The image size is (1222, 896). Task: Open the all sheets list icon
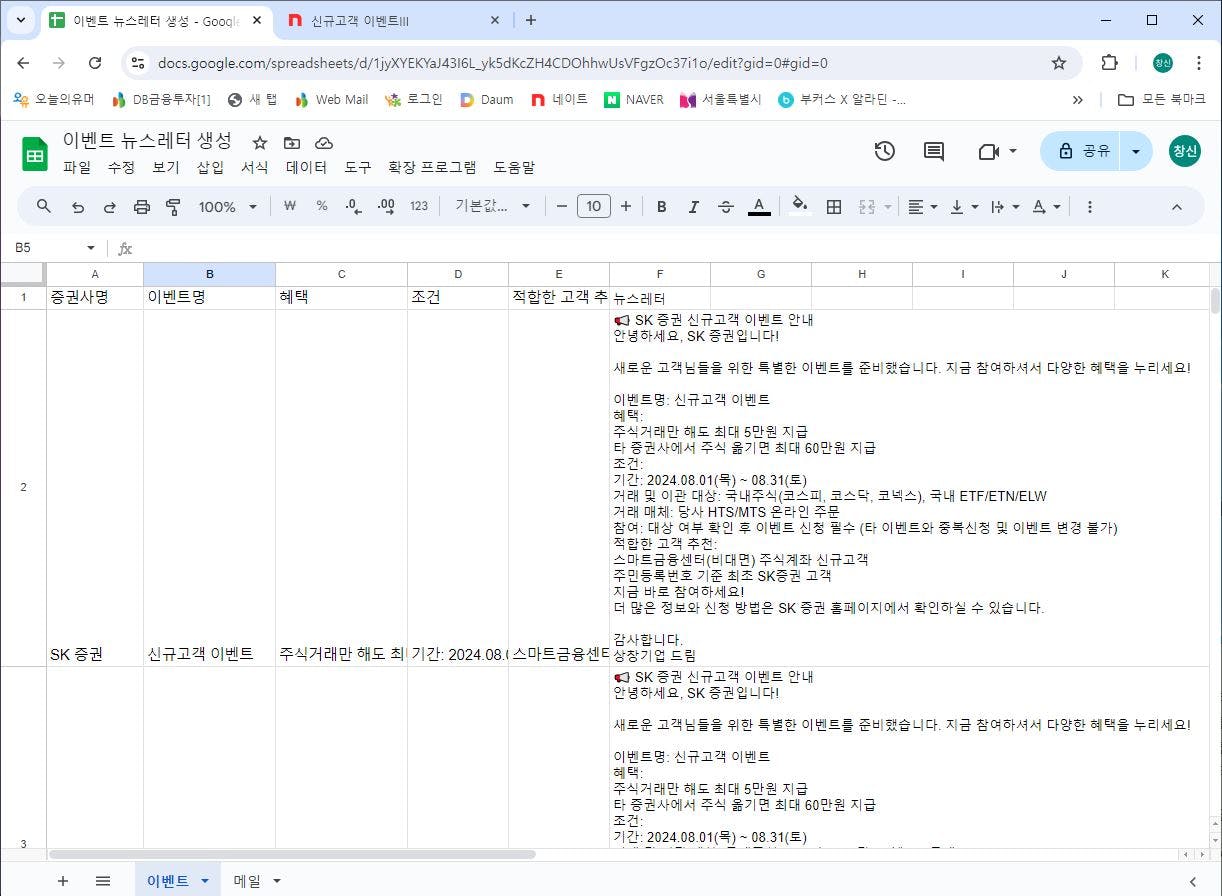pos(102,881)
